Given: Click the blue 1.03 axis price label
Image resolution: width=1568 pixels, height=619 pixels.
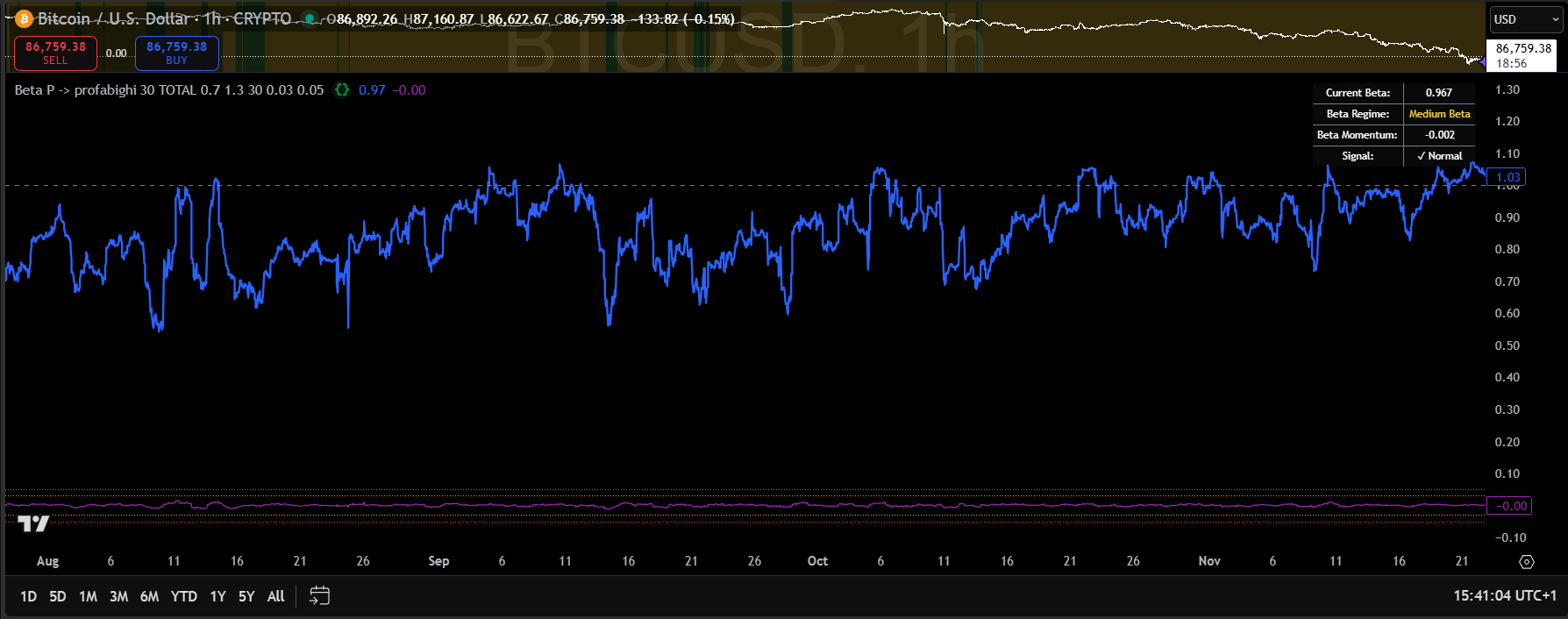Looking at the screenshot, I should click(x=1508, y=177).
